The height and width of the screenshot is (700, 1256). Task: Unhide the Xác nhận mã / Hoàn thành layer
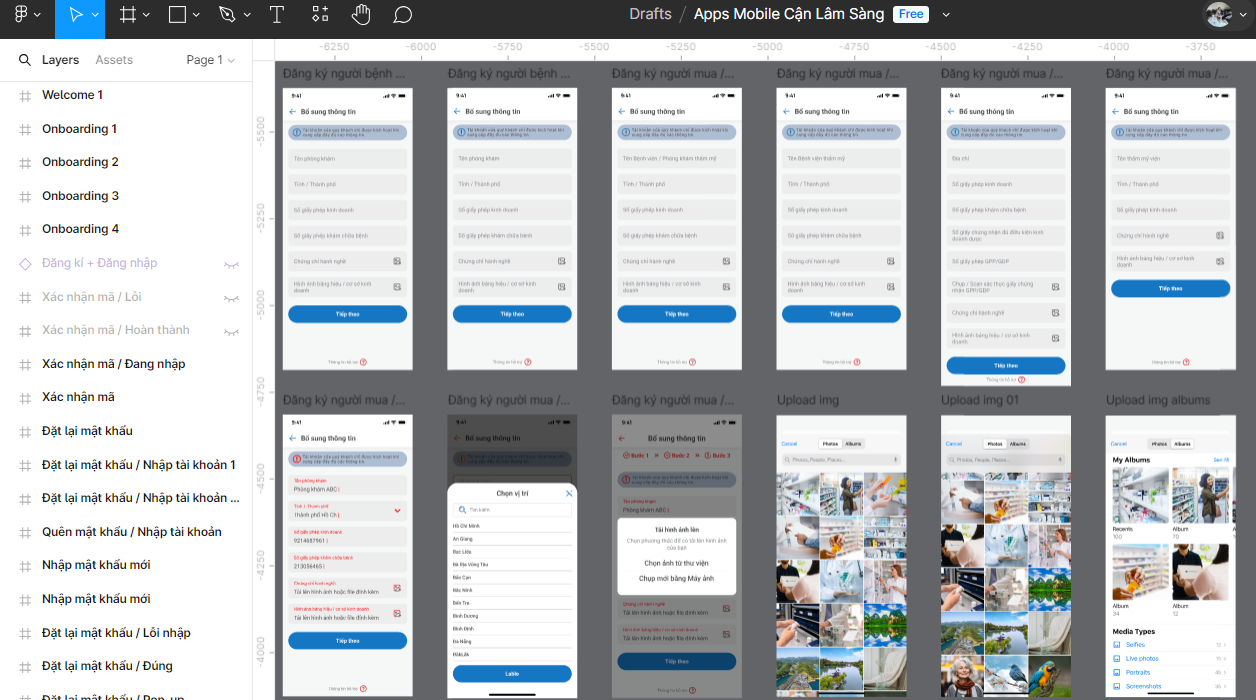(x=231, y=331)
